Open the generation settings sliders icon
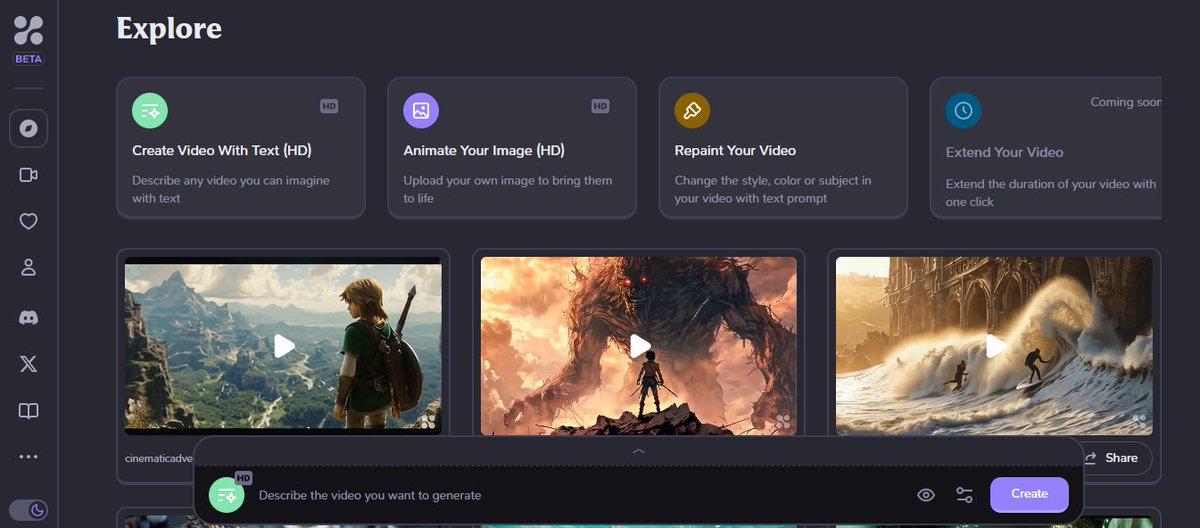This screenshot has height=528, width=1200. tap(964, 495)
